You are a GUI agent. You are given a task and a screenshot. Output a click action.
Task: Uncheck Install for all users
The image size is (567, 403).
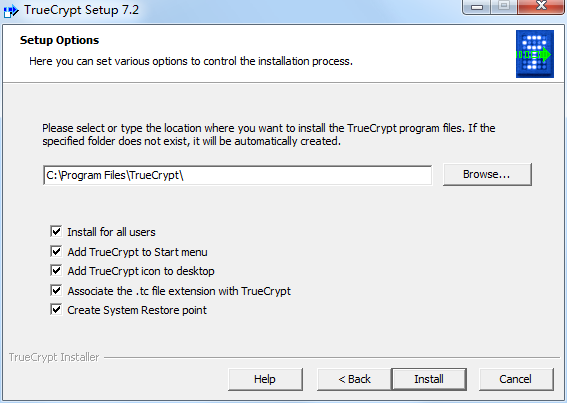coord(56,231)
